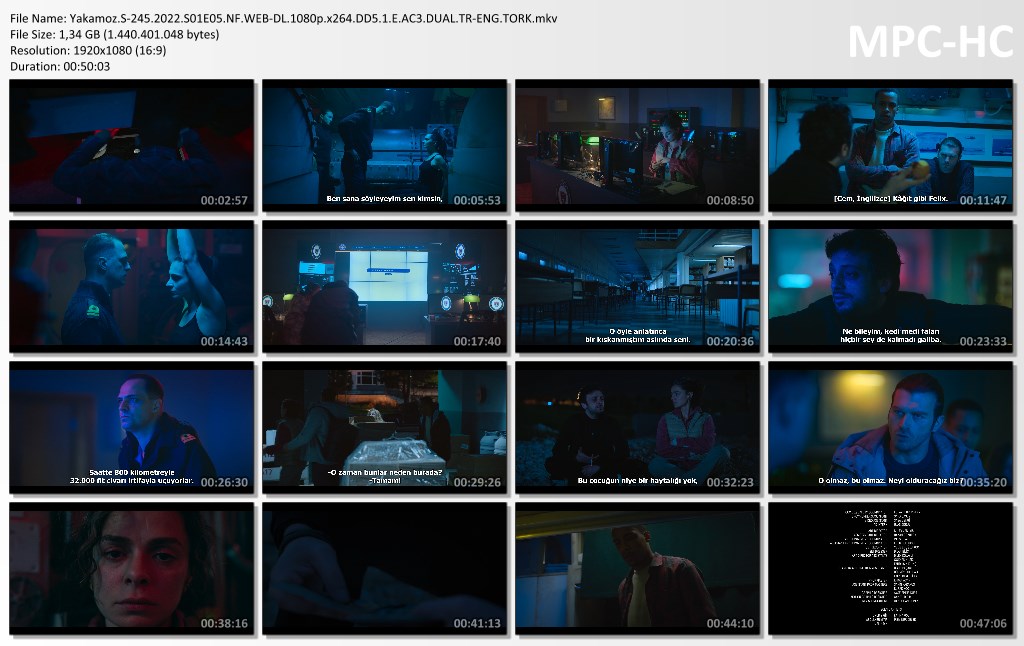The width and height of the screenshot is (1024, 646).
Task: Click the MPC-HC logo
Action: pos(930,41)
